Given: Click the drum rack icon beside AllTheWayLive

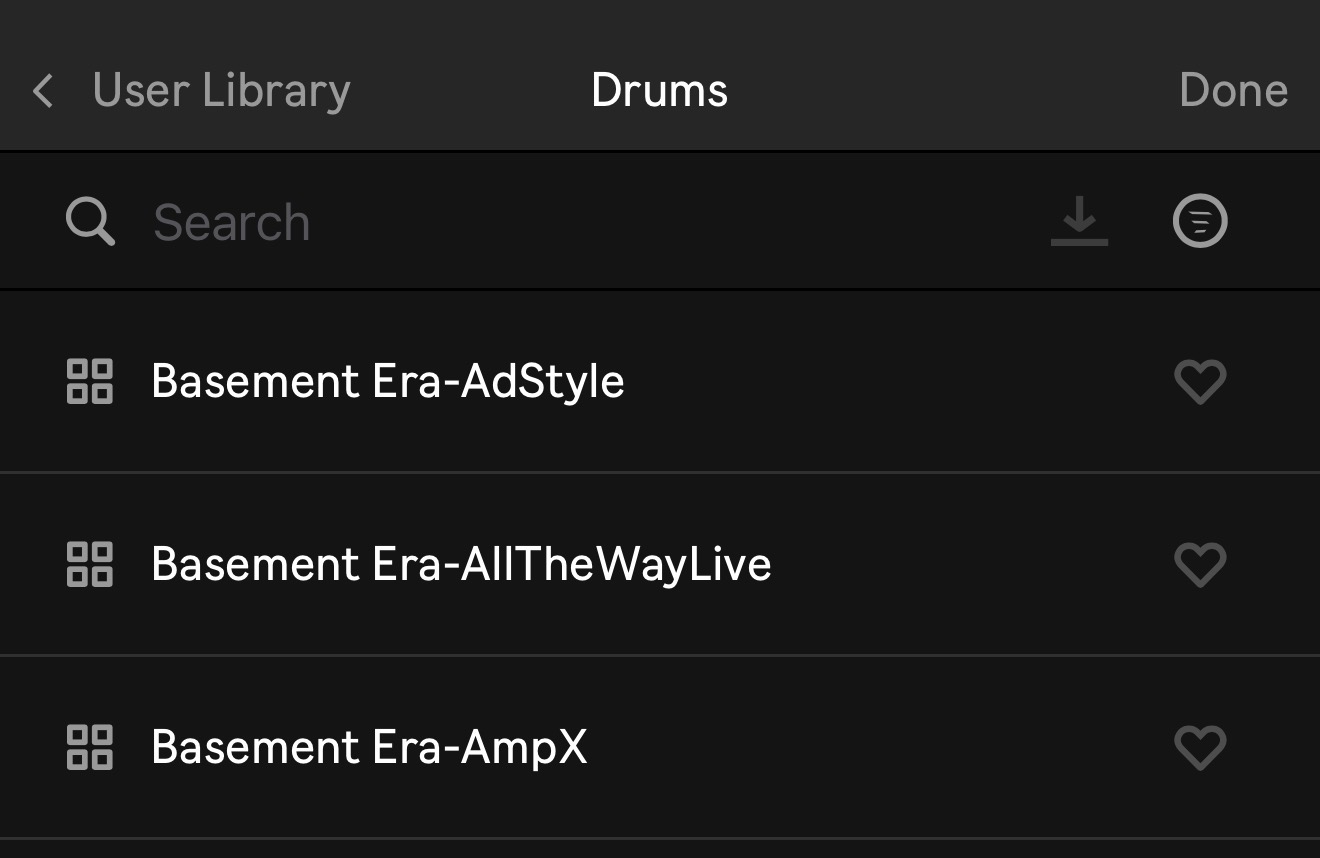Looking at the screenshot, I should click(x=90, y=564).
